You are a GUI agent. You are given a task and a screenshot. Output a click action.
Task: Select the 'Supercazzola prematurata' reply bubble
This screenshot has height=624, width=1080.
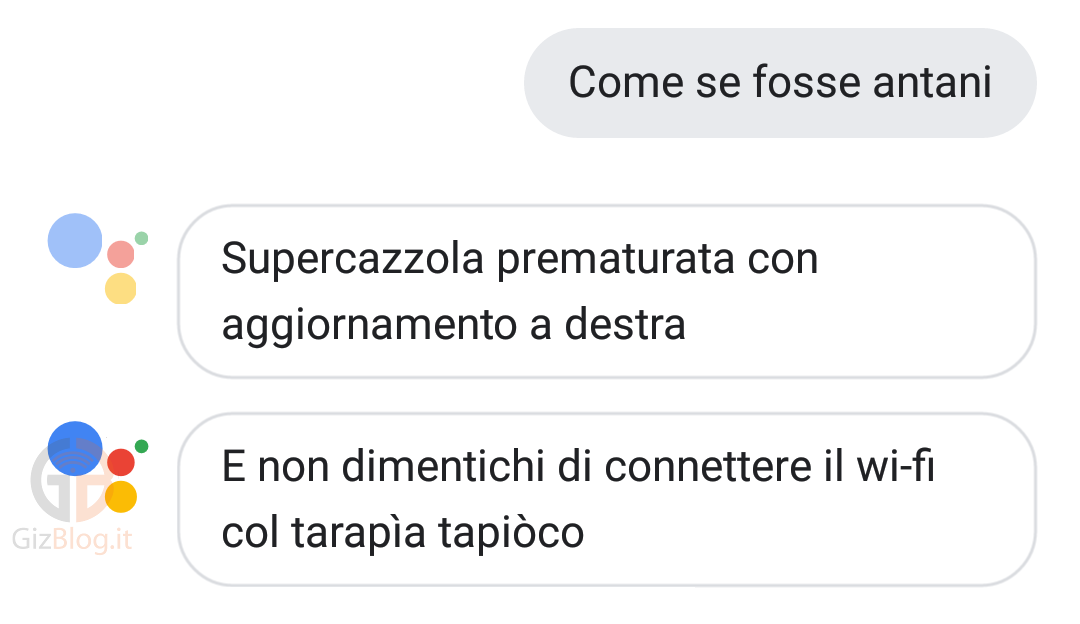[x=607, y=291]
